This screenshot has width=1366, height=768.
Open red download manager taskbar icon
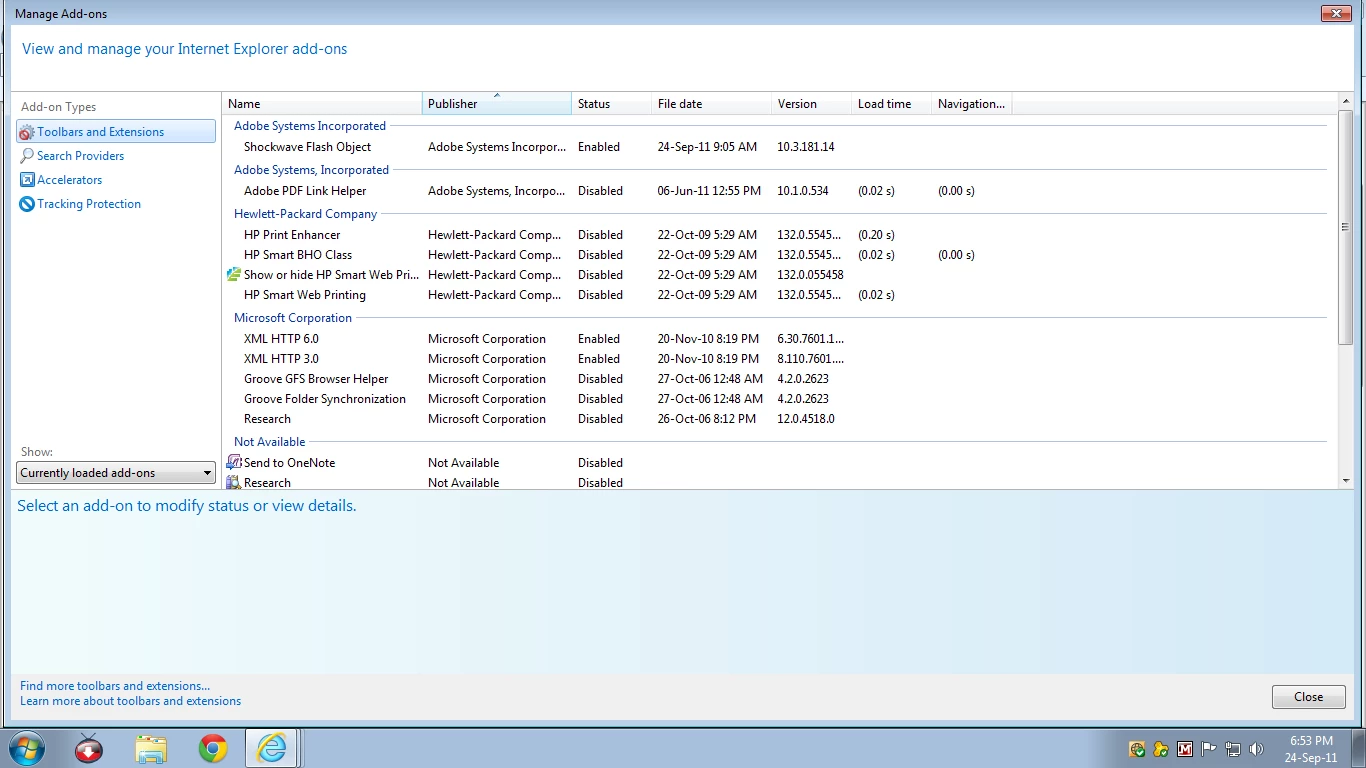89,748
